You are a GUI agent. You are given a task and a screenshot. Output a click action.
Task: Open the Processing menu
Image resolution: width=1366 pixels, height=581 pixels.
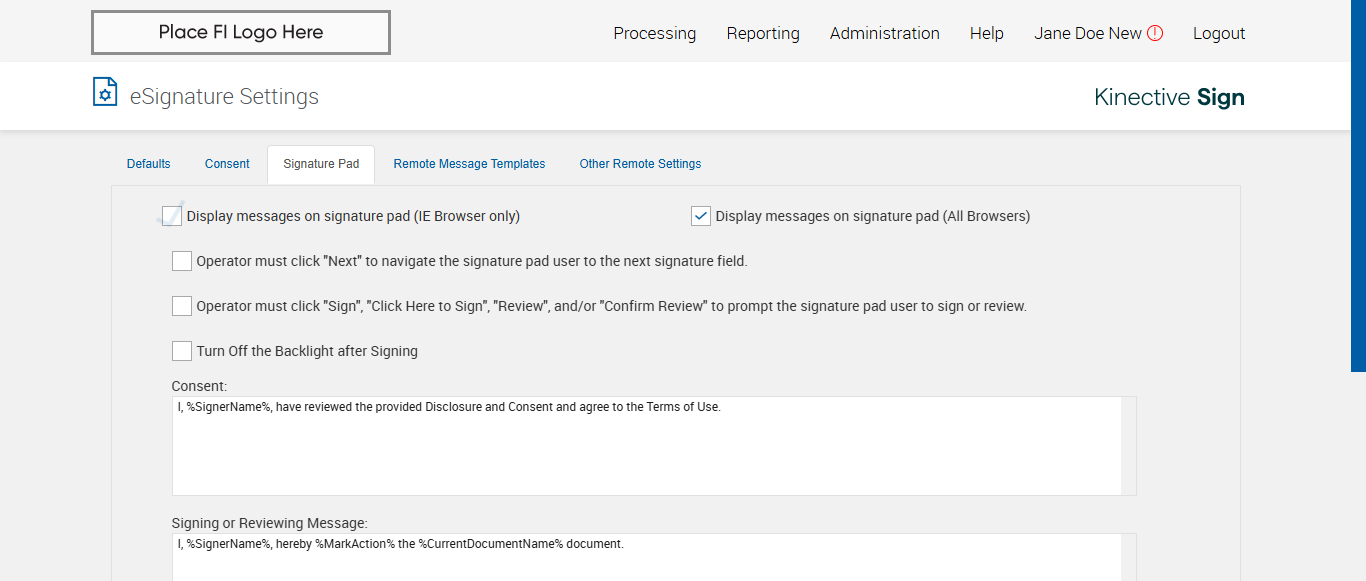[x=654, y=33]
